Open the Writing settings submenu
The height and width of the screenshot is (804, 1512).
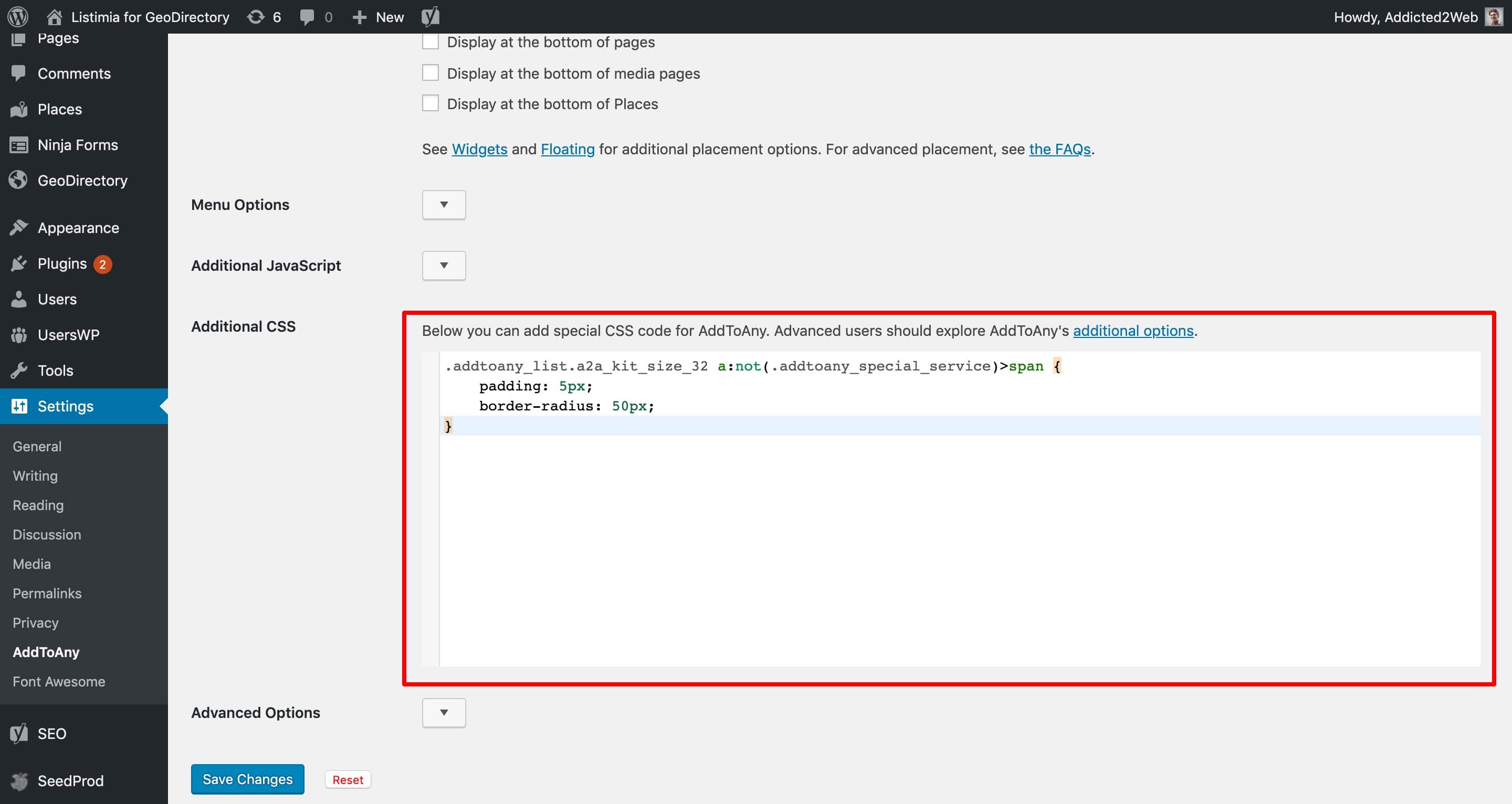35,476
